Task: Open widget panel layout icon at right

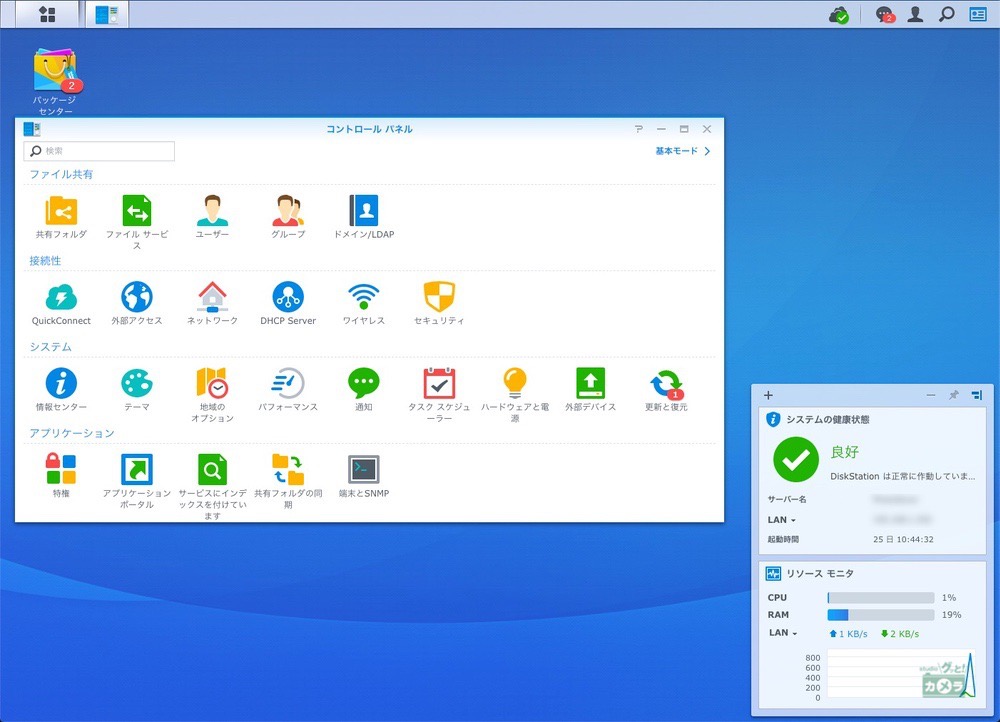Action: (976, 395)
